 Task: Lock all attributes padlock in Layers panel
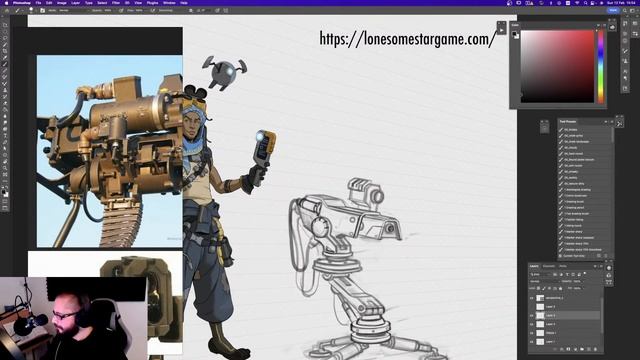click(560, 288)
